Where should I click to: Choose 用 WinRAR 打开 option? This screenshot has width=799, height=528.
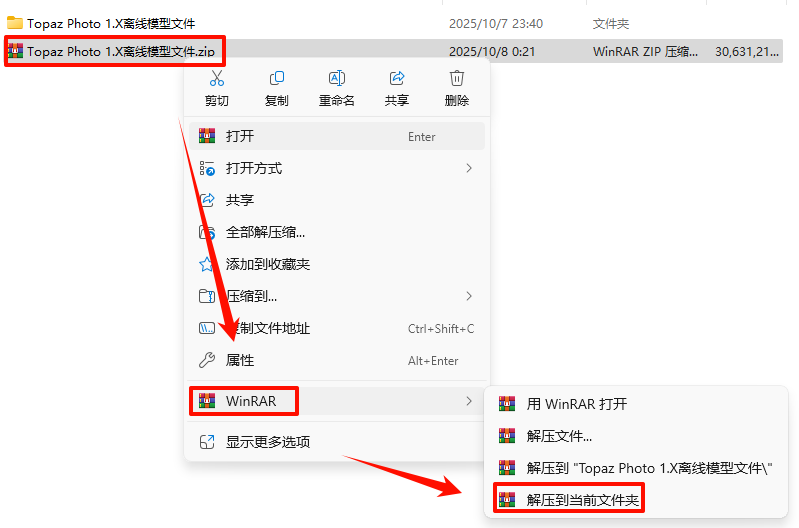click(x=635, y=404)
